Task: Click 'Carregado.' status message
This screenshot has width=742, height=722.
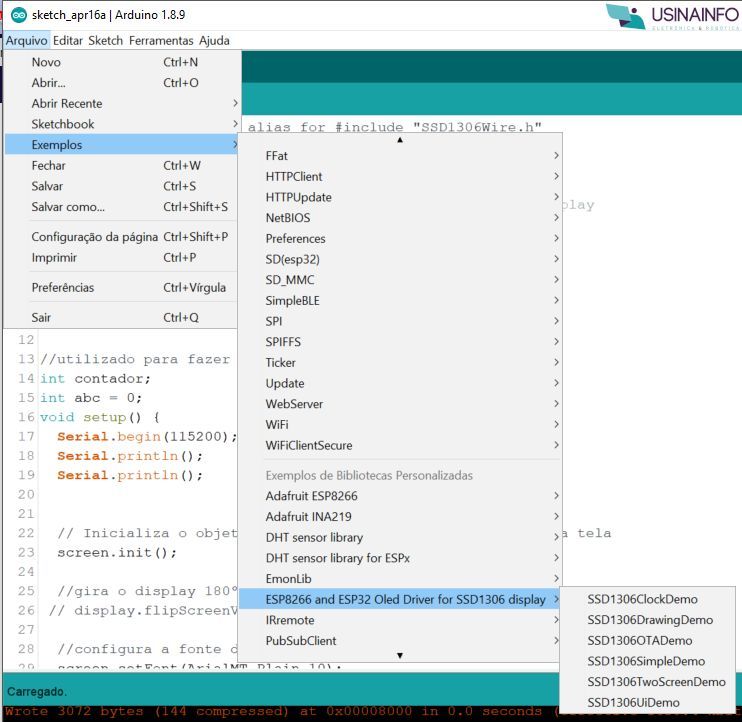Action: pyautogui.click(x=36, y=692)
